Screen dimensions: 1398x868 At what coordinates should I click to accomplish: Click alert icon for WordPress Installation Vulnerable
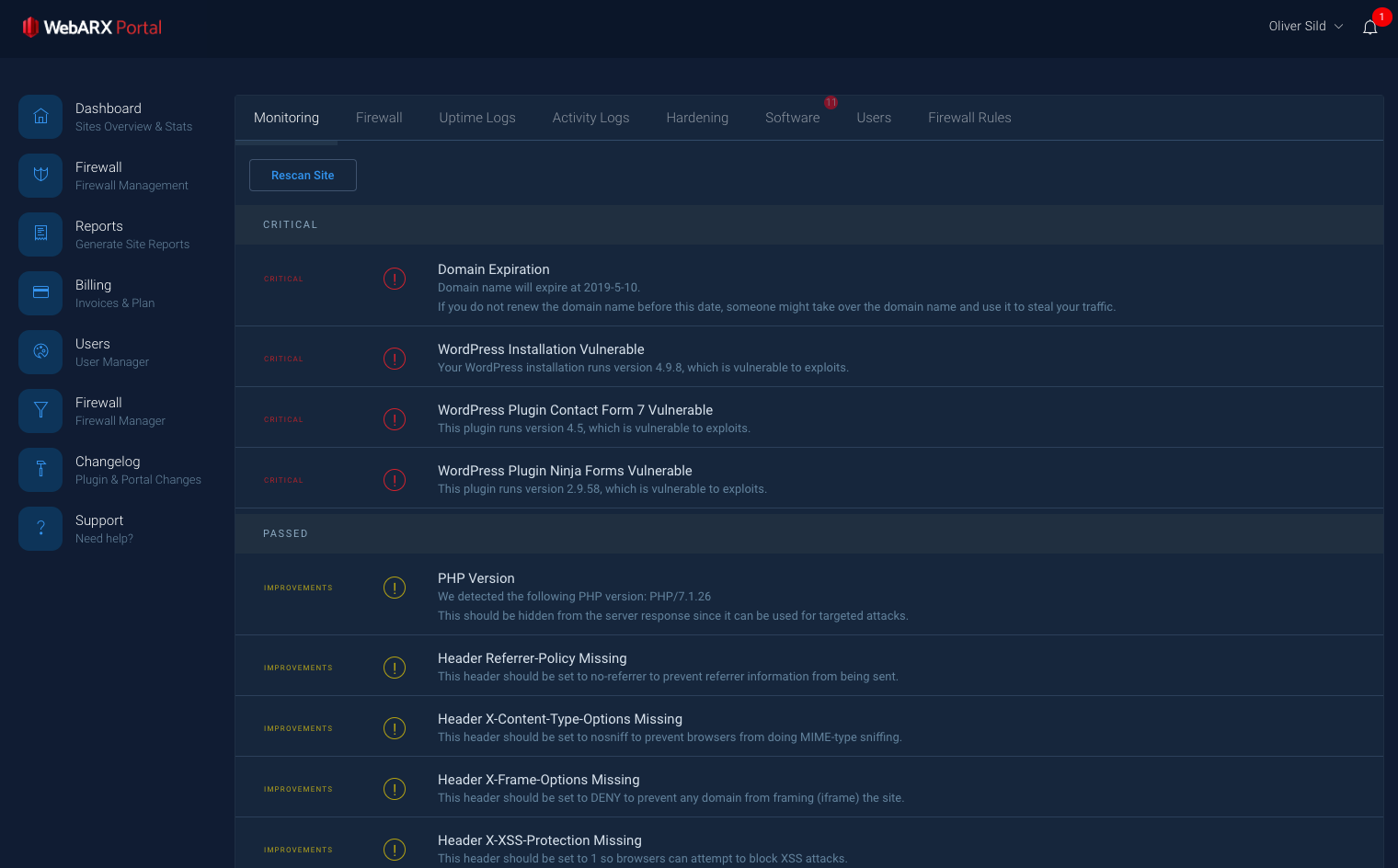[x=395, y=359]
